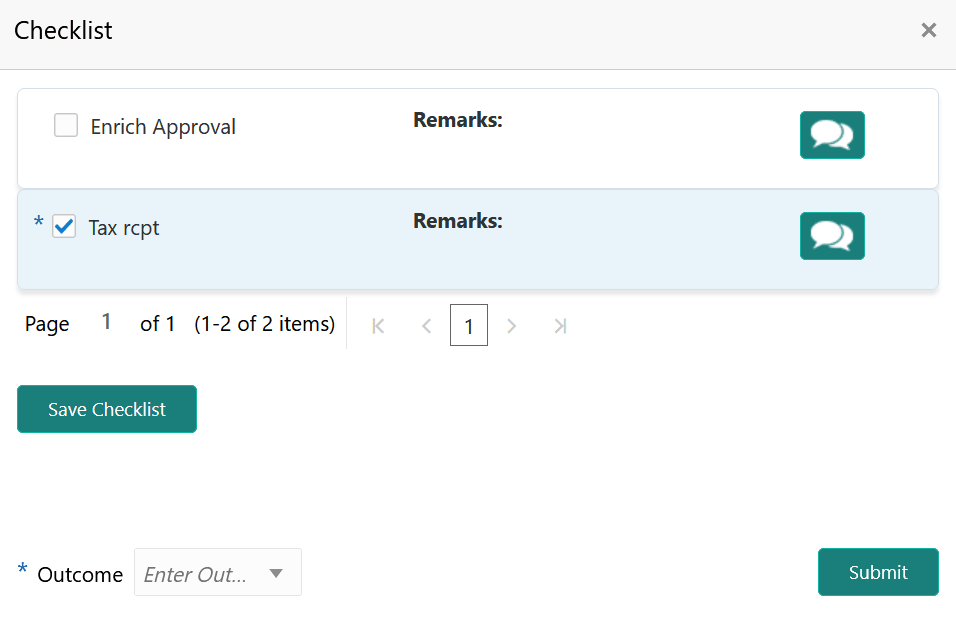Go to the next page

coord(511,325)
